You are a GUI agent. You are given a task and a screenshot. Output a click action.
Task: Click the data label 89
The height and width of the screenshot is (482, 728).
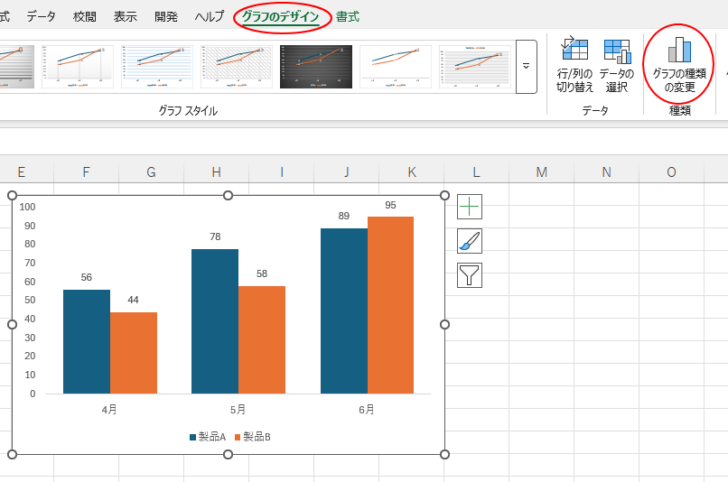click(x=344, y=216)
